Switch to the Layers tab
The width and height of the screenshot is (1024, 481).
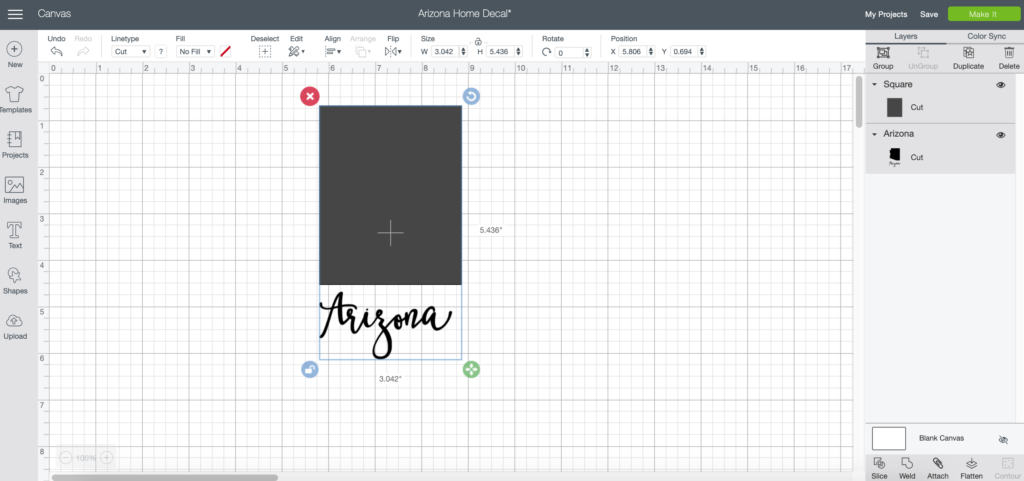click(906, 37)
